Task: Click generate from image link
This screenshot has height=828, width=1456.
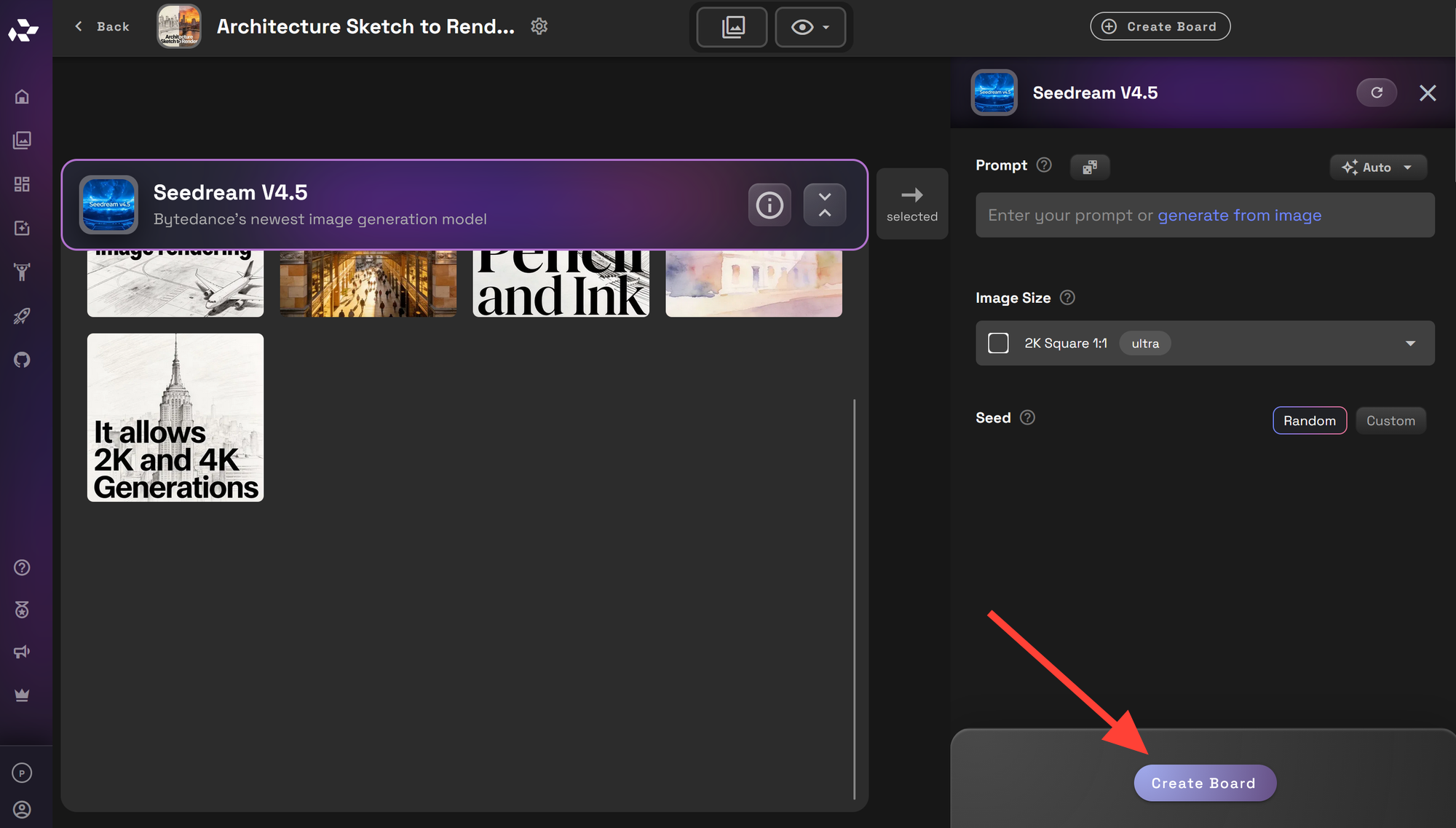Action: 1239,216
